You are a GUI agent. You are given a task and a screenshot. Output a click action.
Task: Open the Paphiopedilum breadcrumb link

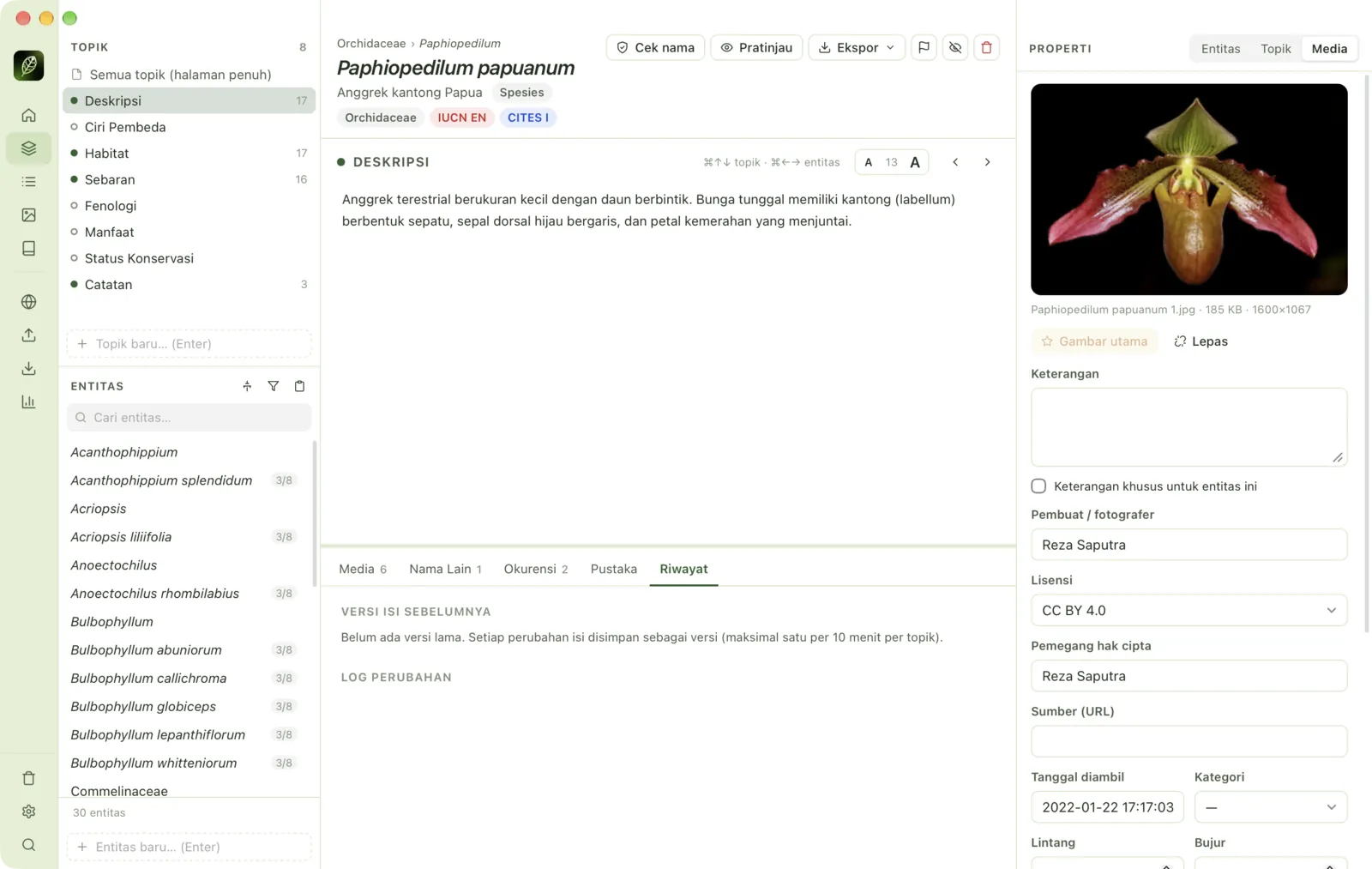click(x=460, y=44)
